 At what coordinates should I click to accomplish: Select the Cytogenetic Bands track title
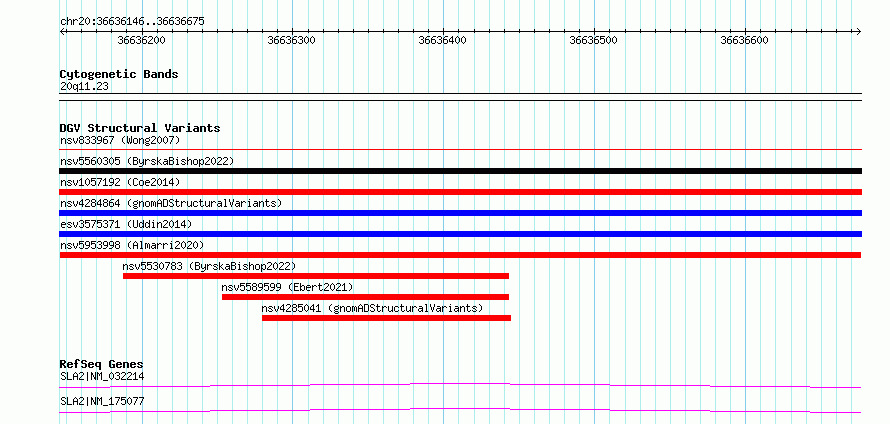pyautogui.click(x=119, y=74)
